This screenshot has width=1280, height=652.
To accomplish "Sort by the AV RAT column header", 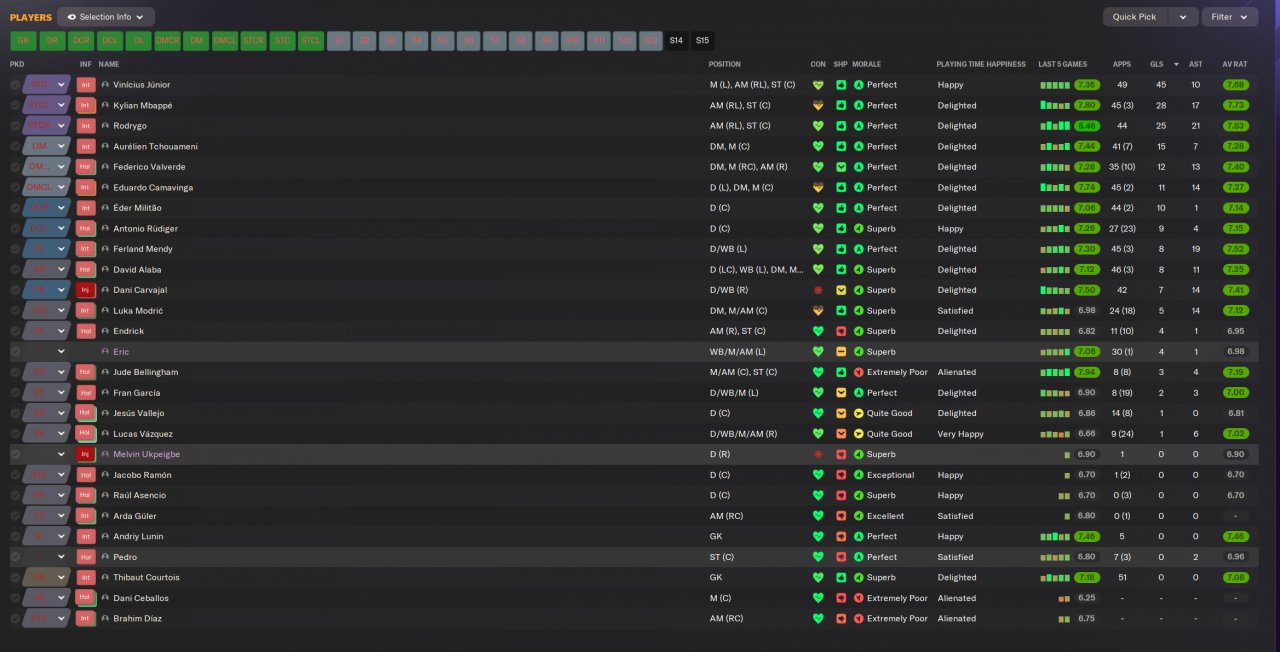I will (1235, 64).
